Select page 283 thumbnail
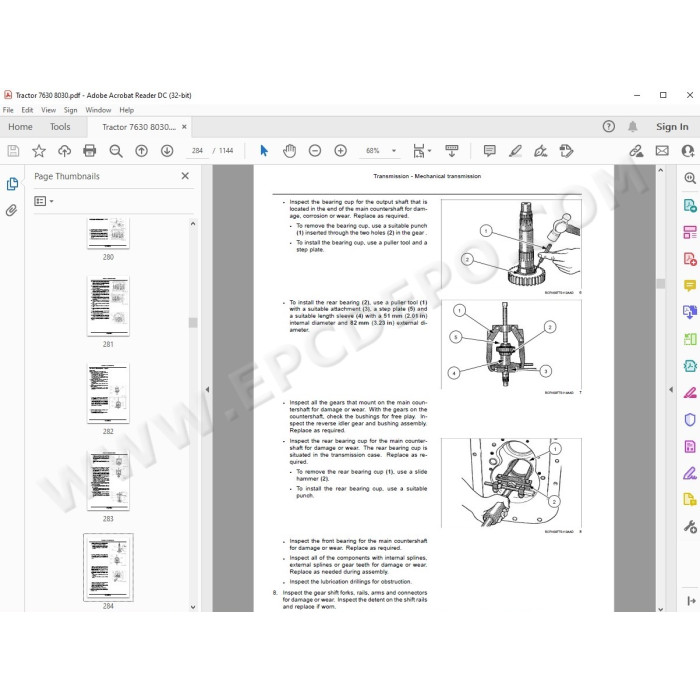Image resolution: width=700 pixels, height=700 pixels. click(108, 480)
